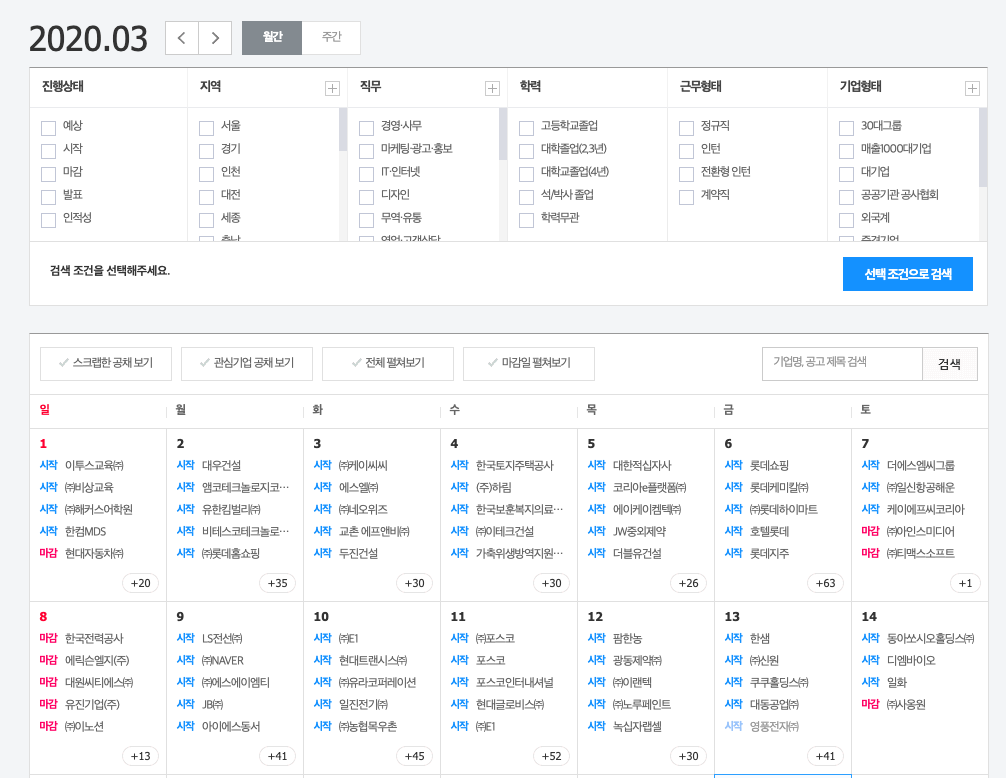Open 한국전력공사 posting on March 8
The height and width of the screenshot is (778, 1006).
[94, 638]
